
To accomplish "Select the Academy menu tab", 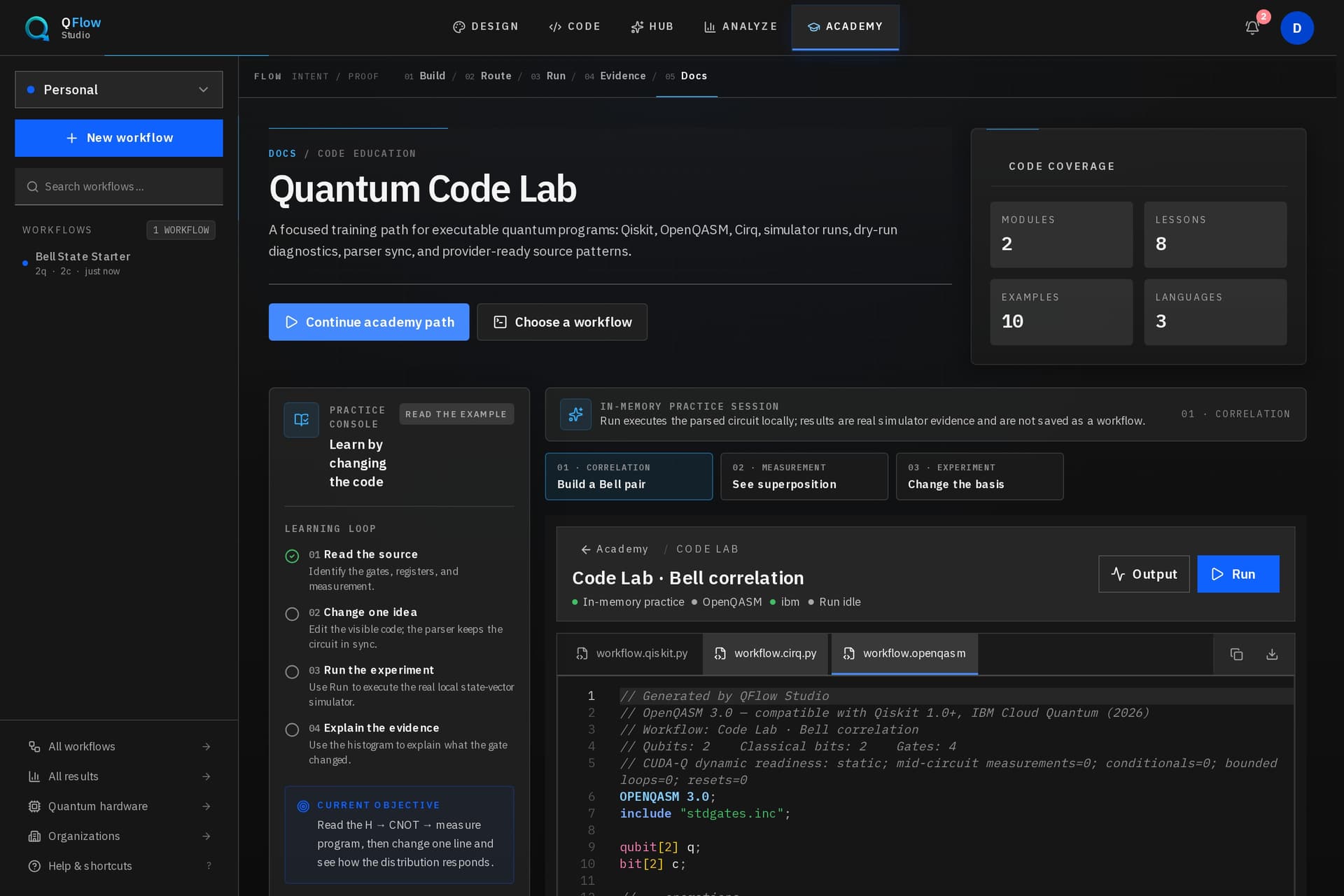I will coord(845,27).
